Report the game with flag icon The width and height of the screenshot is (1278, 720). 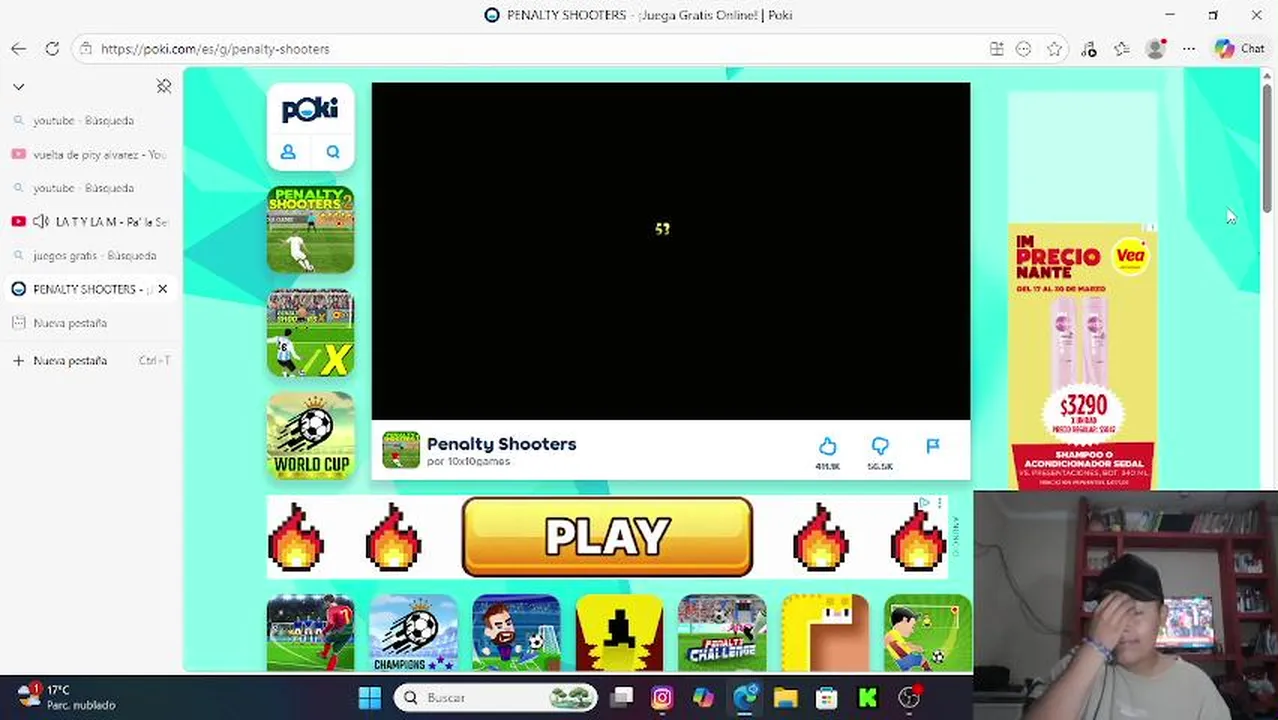(933, 446)
